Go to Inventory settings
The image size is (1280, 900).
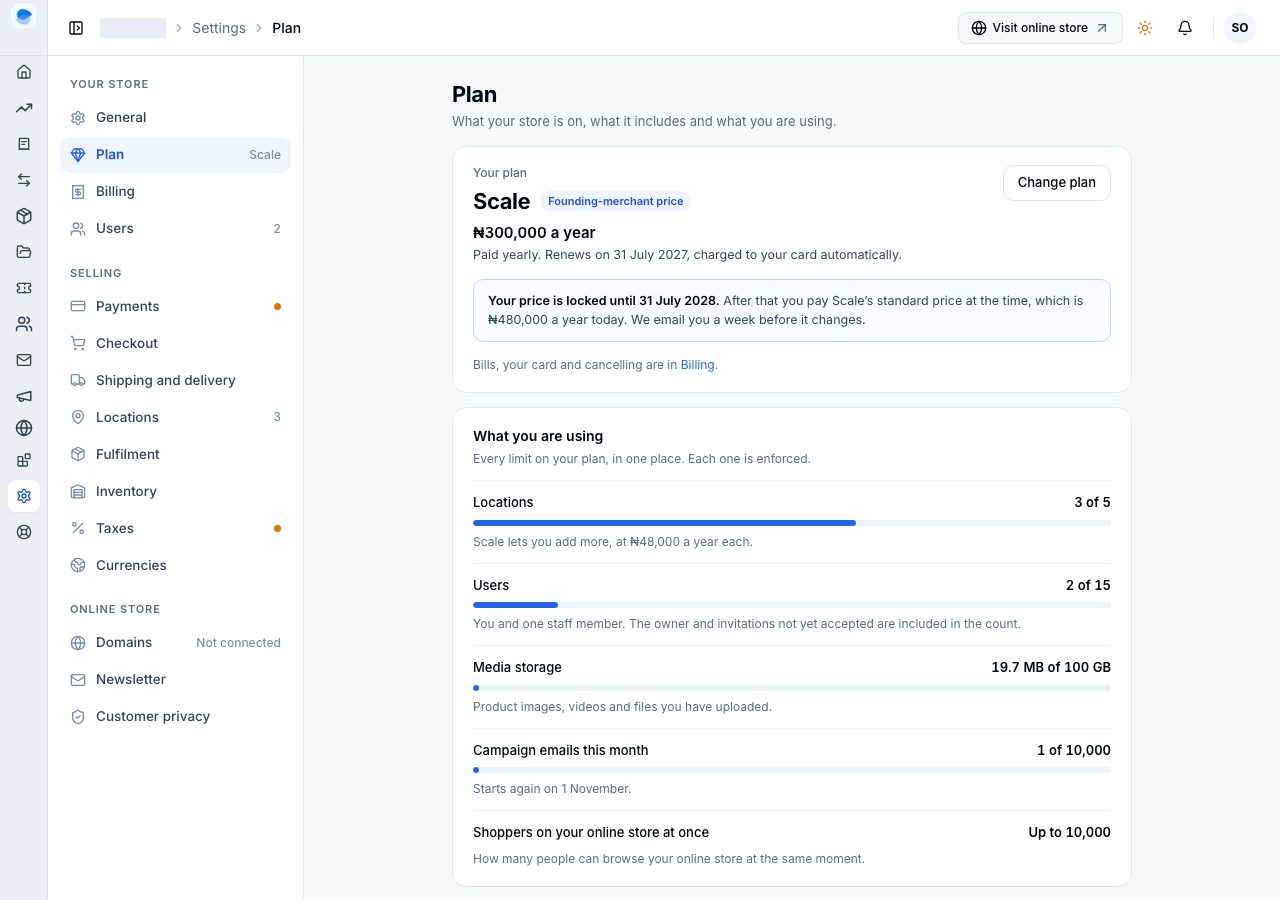(x=175, y=492)
